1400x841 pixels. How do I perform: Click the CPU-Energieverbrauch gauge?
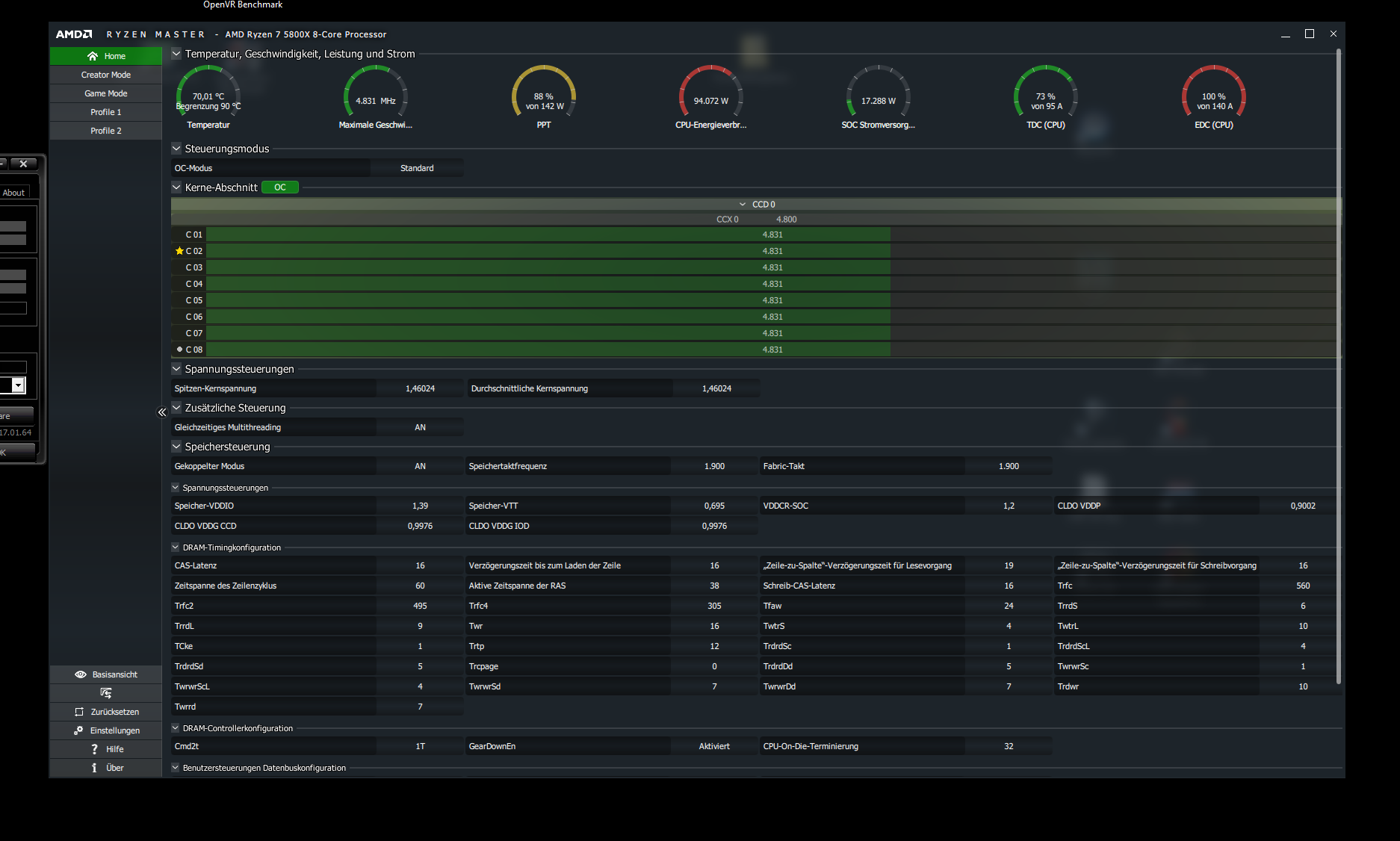tap(711, 96)
